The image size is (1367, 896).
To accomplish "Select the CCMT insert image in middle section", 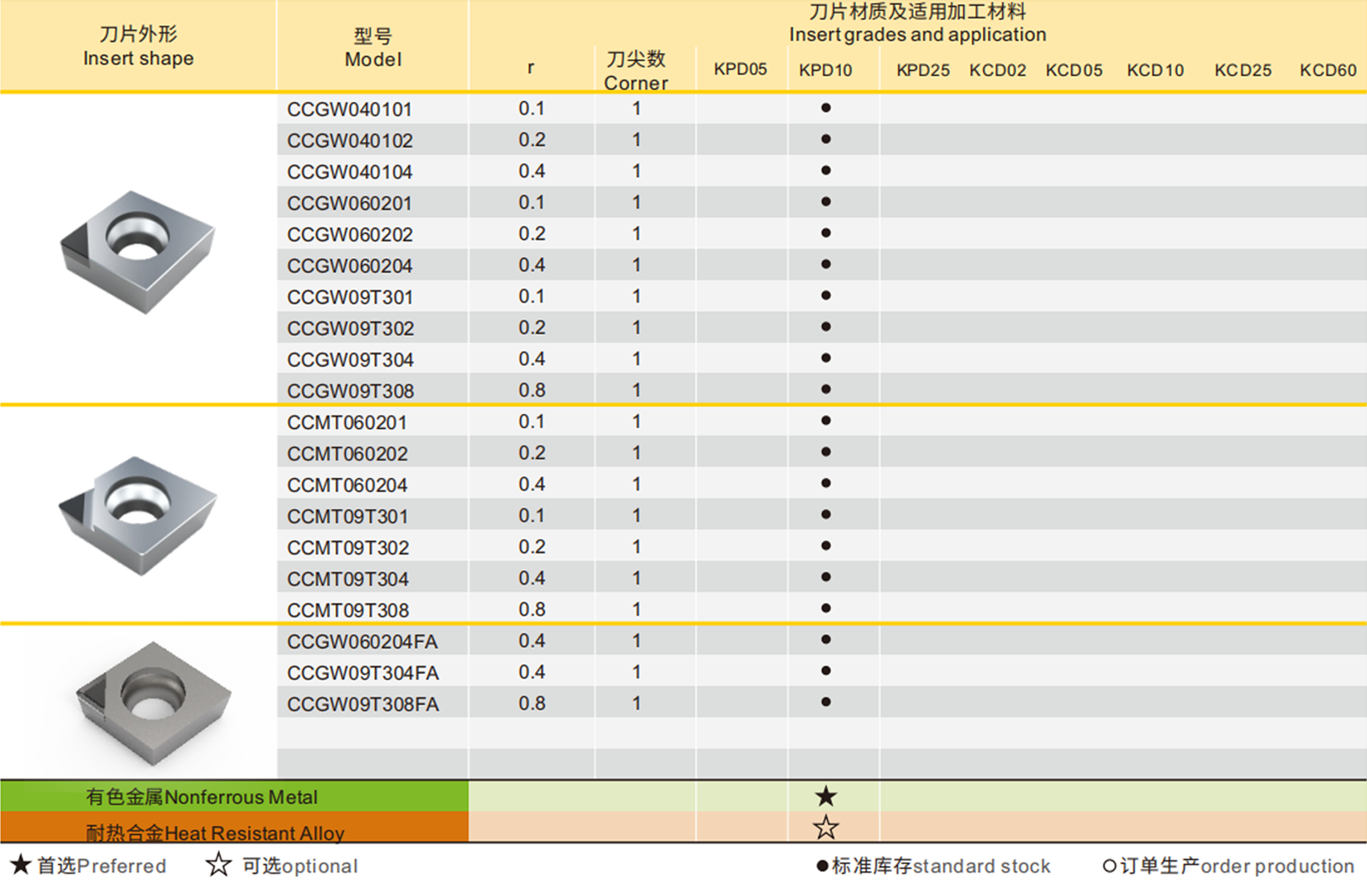I will point(139,514).
